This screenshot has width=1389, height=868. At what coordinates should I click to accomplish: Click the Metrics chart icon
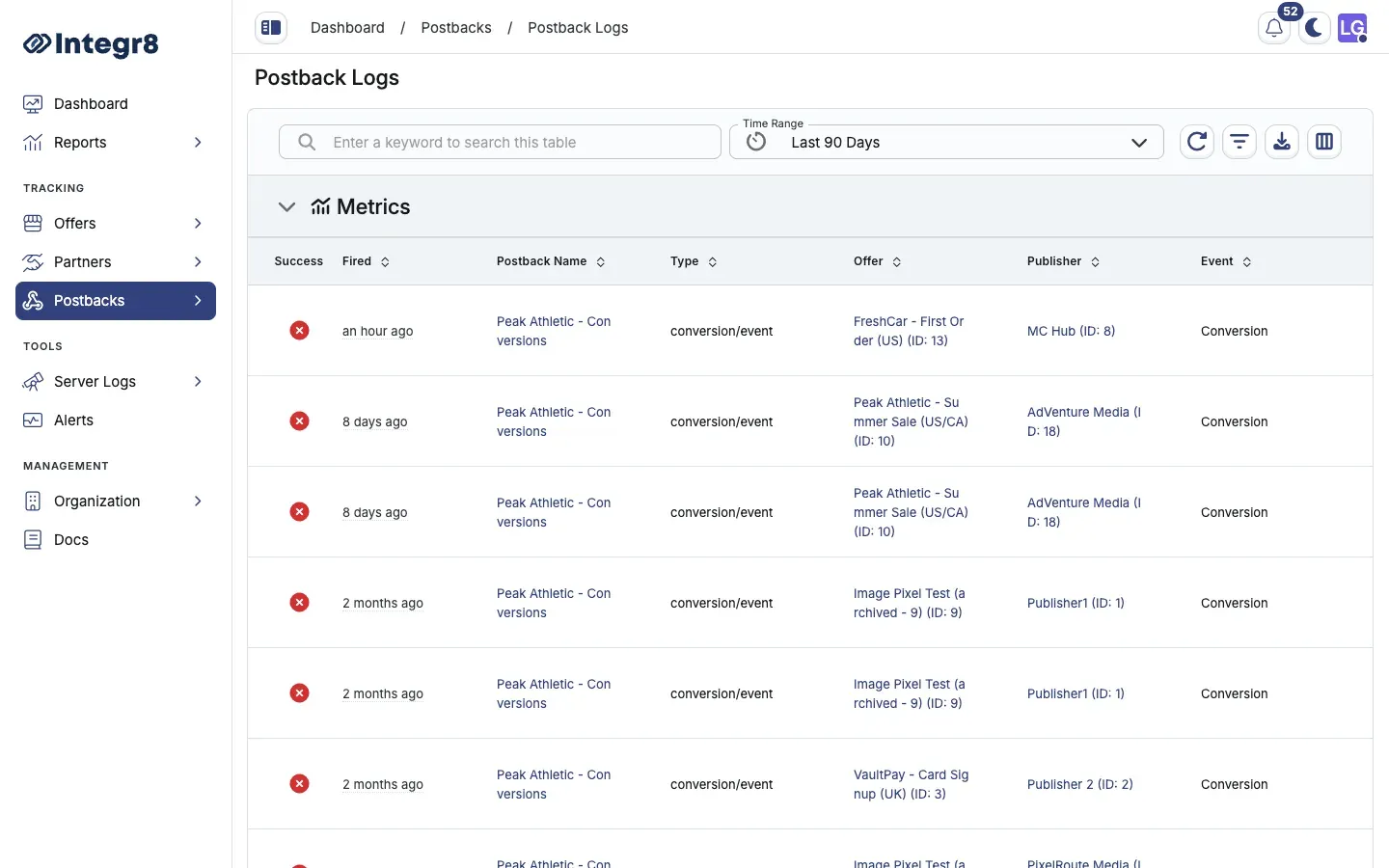(320, 206)
